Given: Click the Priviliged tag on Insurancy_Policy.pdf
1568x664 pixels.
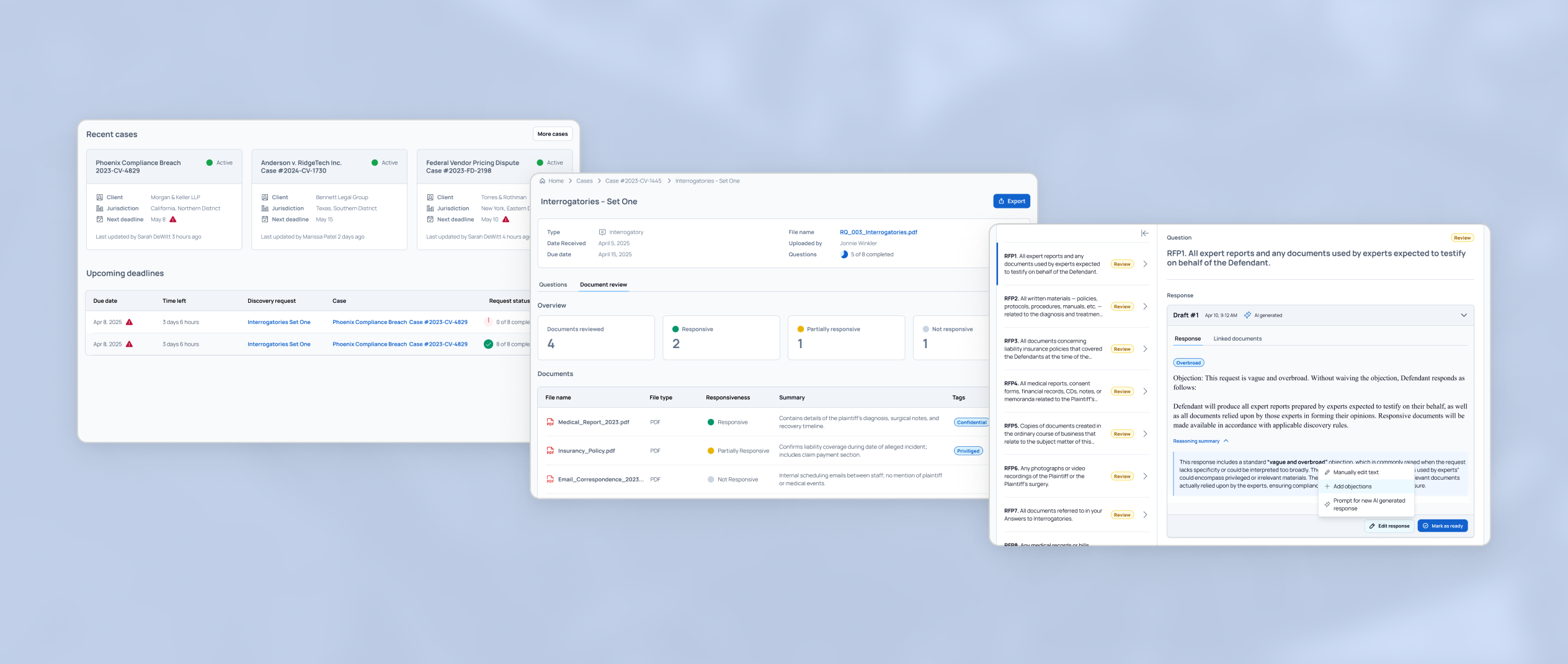Looking at the screenshot, I should point(968,451).
